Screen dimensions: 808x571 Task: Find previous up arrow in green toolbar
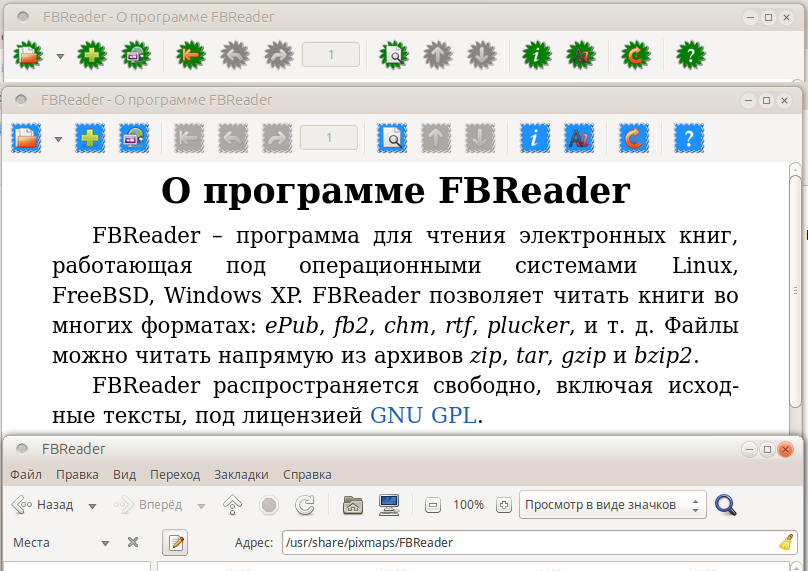[x=438, y=55]
